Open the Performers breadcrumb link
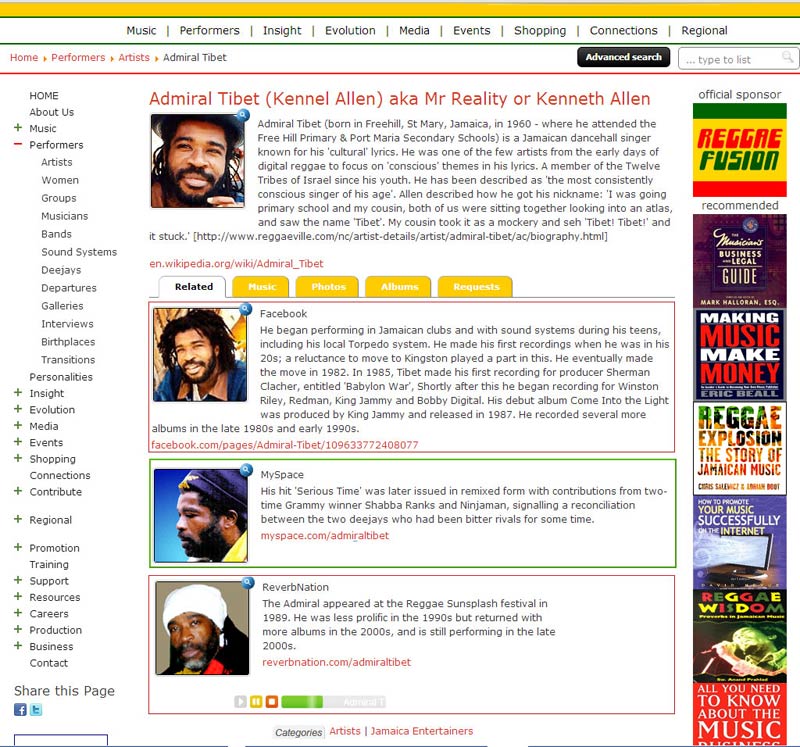Screen dimensions: 800x747 78,57
